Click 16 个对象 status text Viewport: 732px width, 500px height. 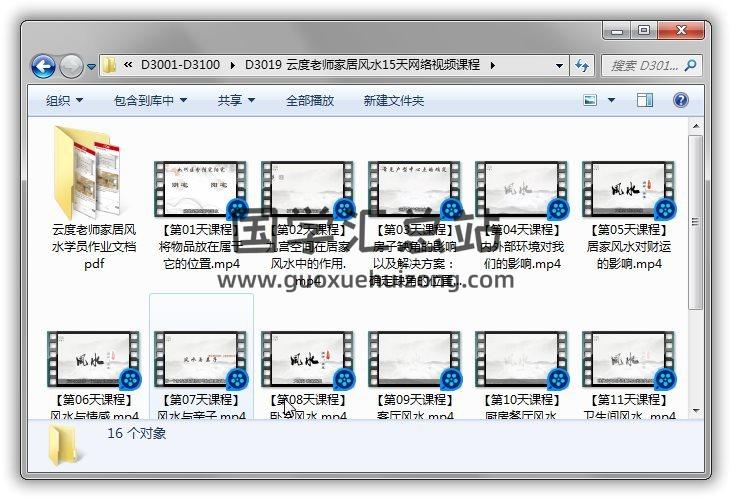click(x=136, y=433)
